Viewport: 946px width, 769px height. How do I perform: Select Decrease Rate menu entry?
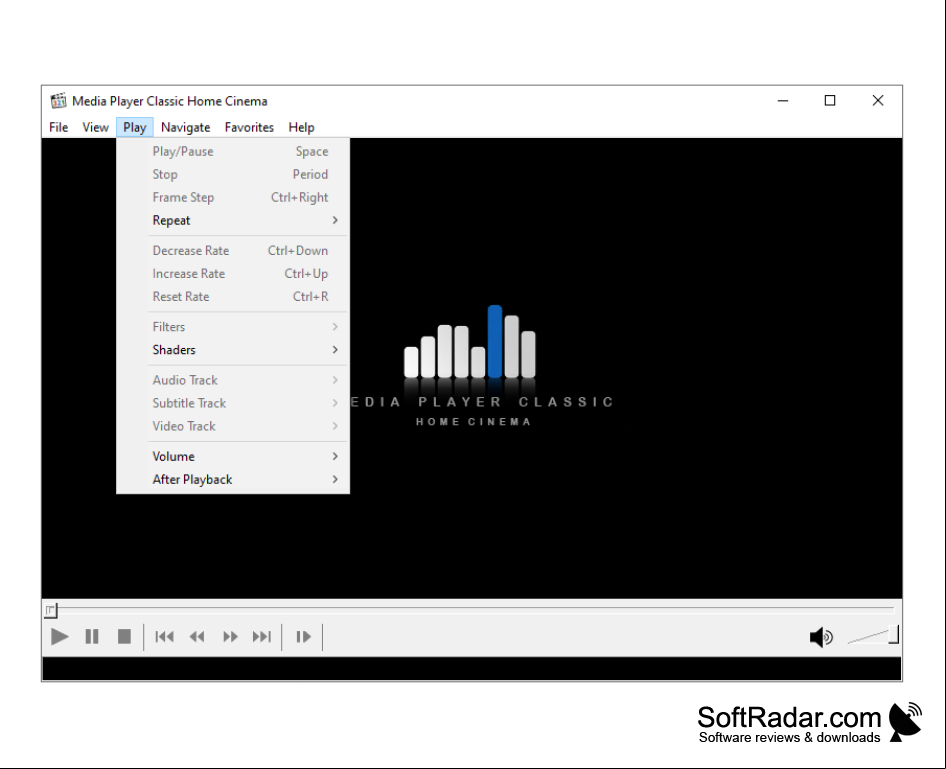(233, 250)
